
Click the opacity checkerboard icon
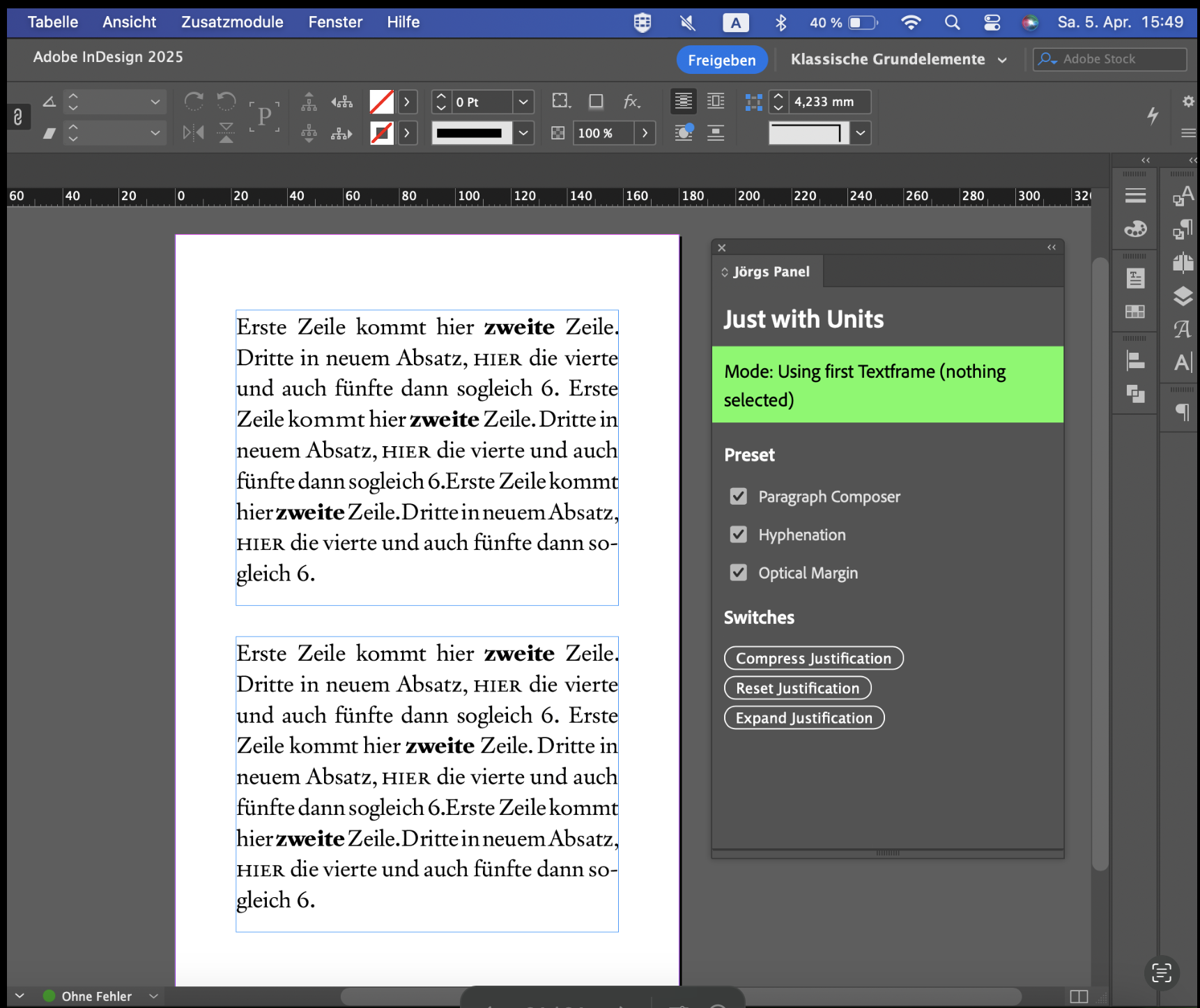pos(557,132)
